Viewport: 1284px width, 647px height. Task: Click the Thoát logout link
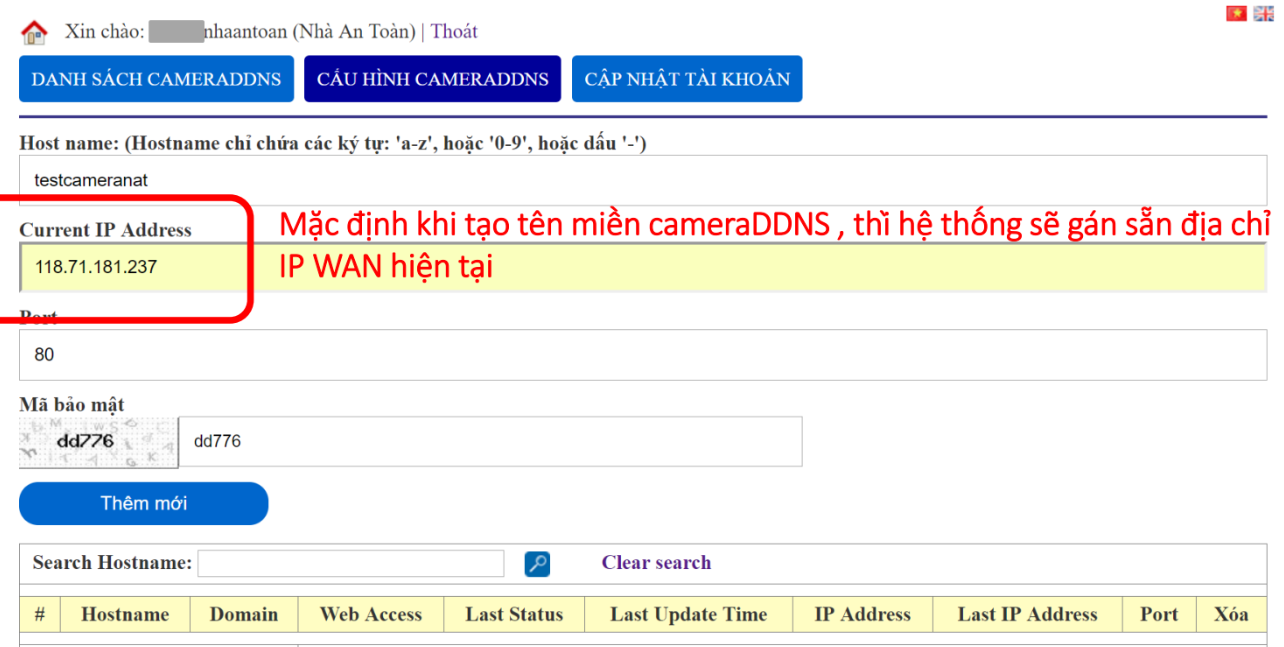454,32
